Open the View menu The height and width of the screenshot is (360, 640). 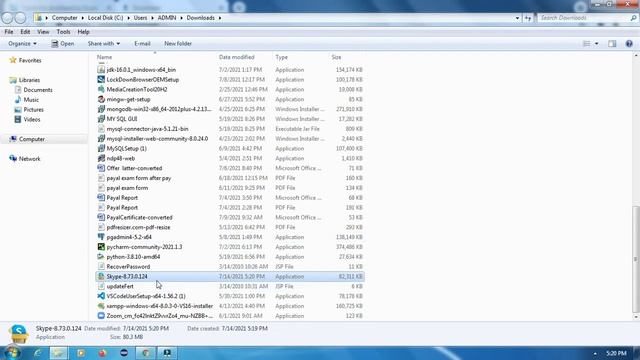(43, 31)
